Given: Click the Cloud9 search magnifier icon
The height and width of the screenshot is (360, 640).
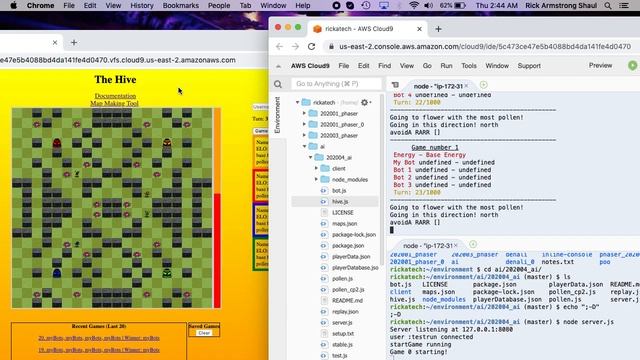Looking at the screenshot, I should pos(278,84).
